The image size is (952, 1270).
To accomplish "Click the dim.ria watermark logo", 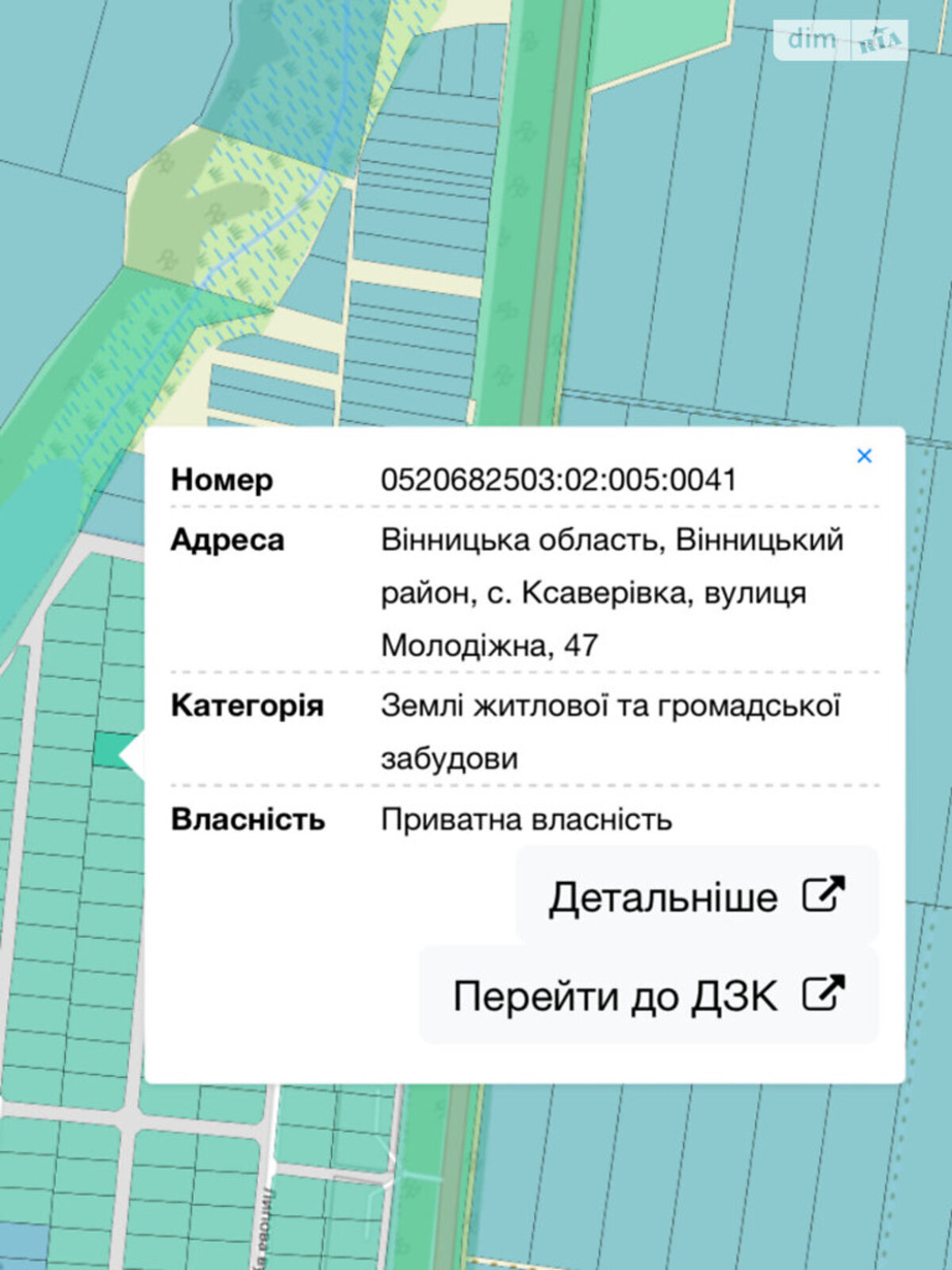I will (840, 40).
